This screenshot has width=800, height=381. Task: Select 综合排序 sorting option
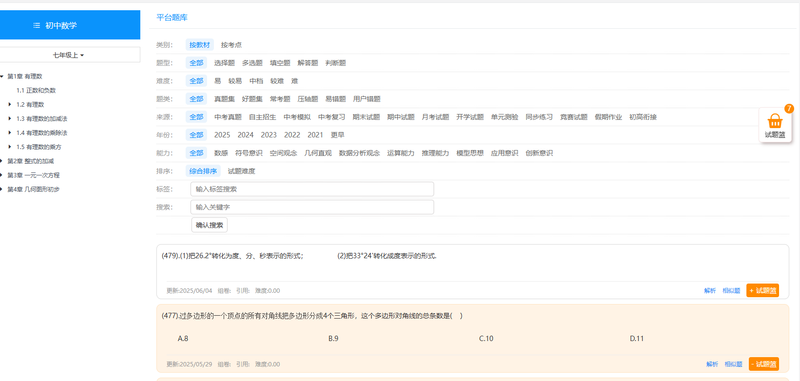pos(203,171)
